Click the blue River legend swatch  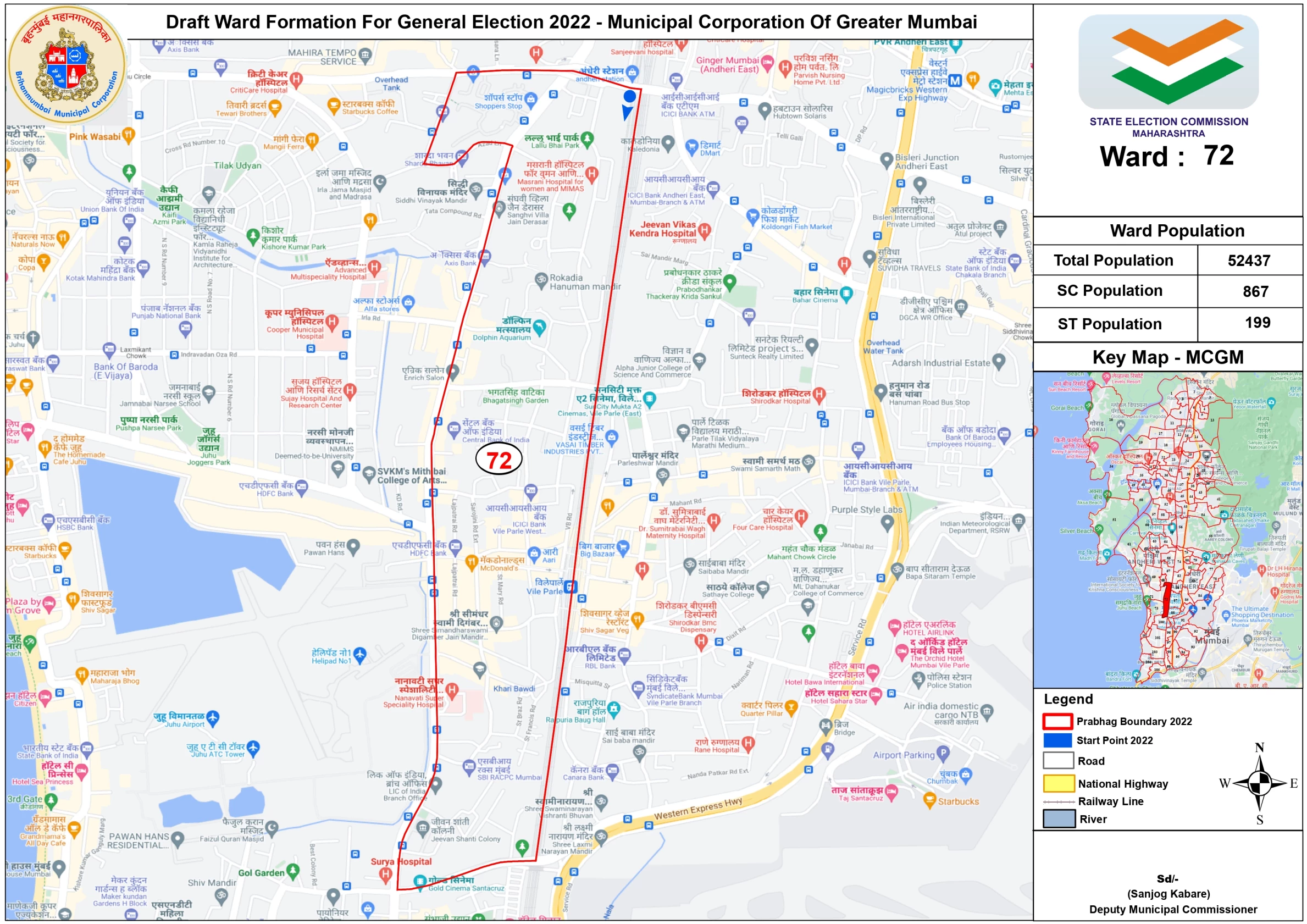(1058, 818)
